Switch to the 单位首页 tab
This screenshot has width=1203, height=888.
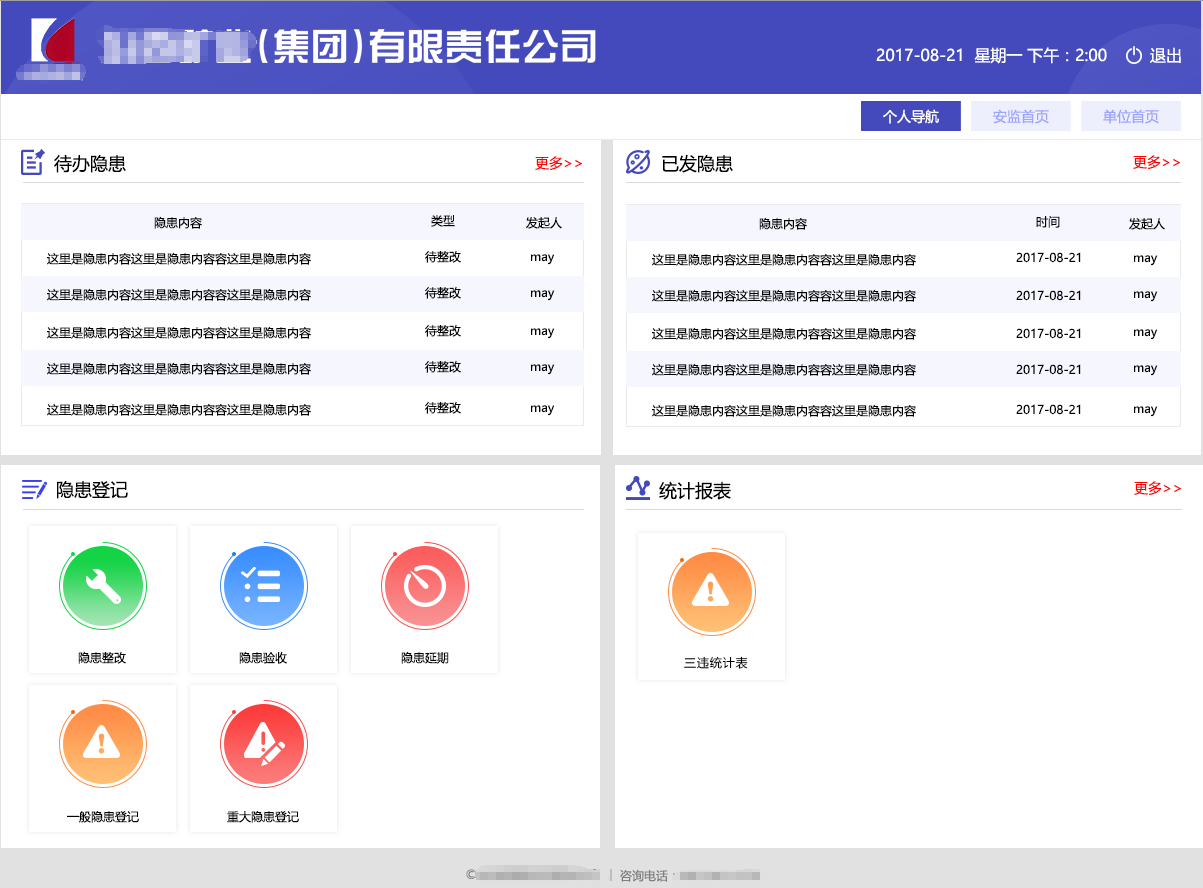tap(1131, 117)
